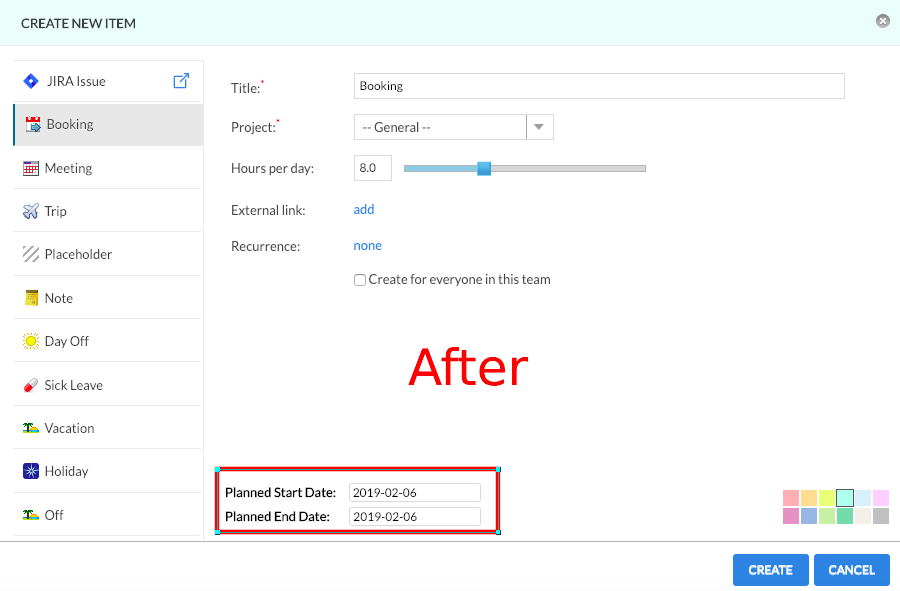900x591 pixels.
Task: Click the Meeting calendar icon
Action: tap(31, 168)
